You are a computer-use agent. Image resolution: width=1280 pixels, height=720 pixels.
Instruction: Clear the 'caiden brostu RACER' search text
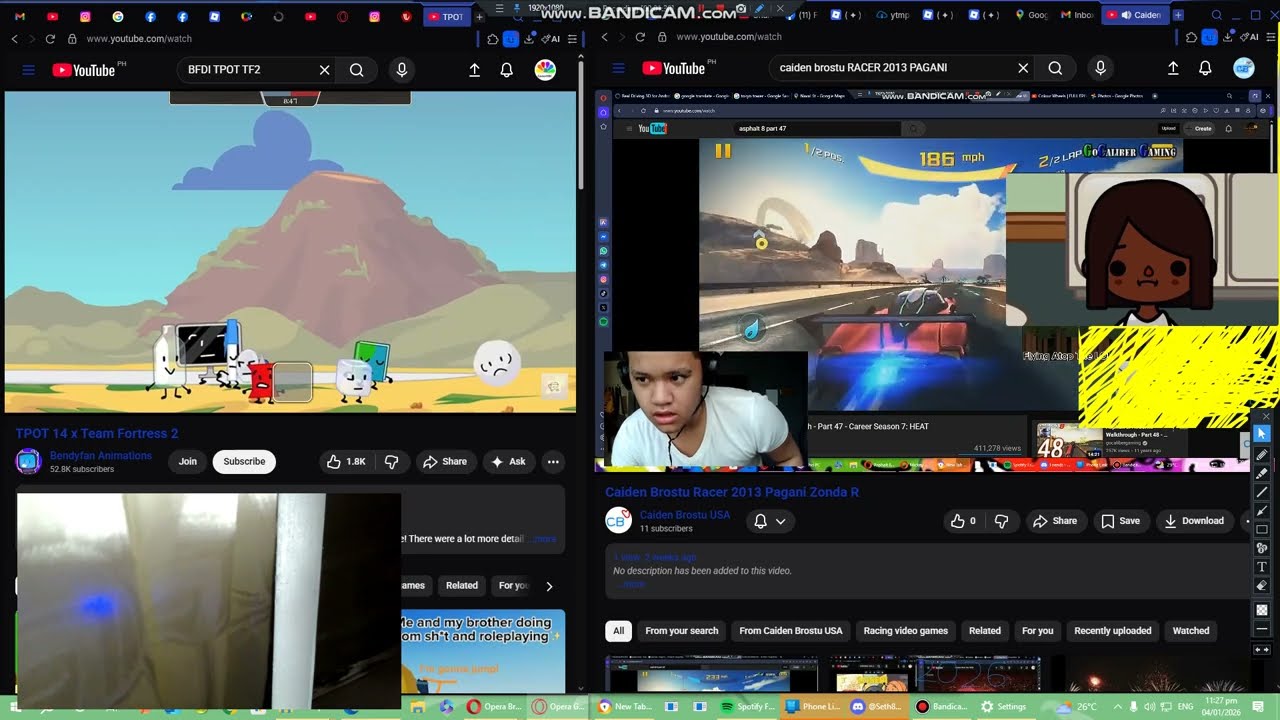coord(1023,68)
